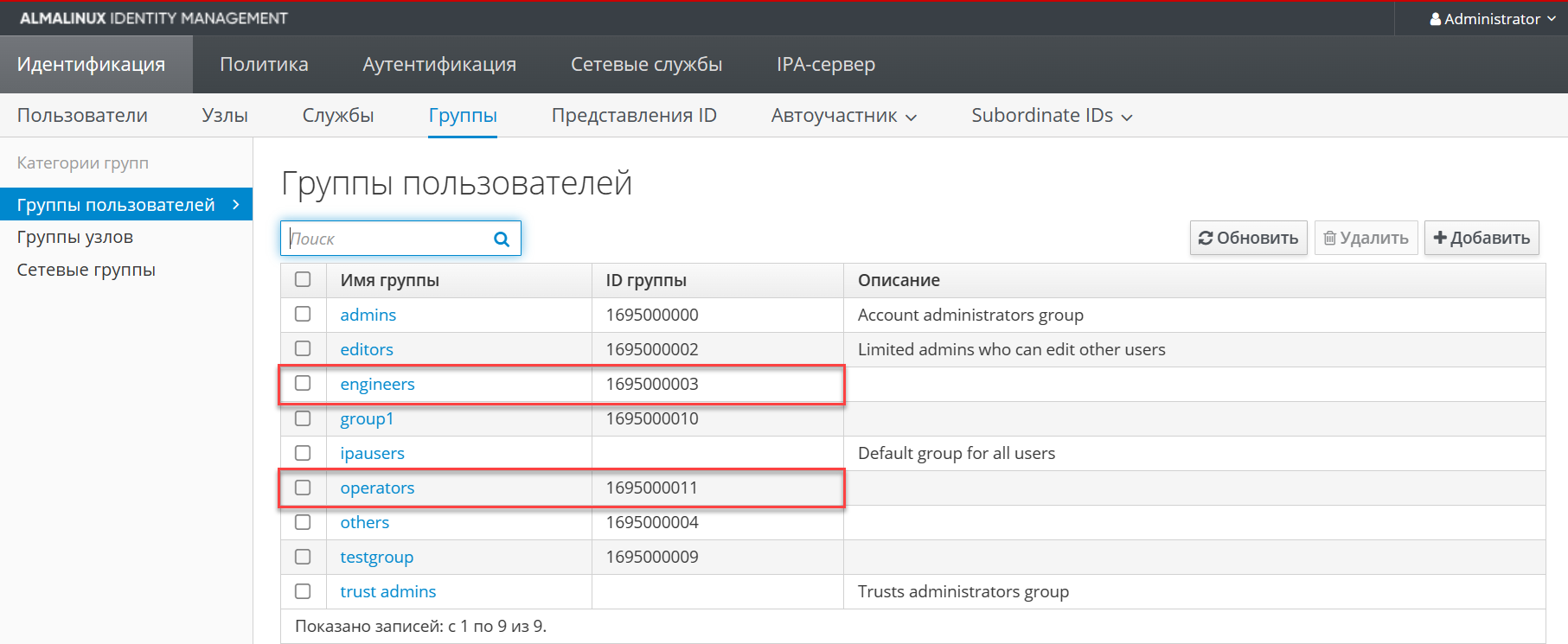
Task: Select Группы пользователей in sidebar
Action: point(126,204)
